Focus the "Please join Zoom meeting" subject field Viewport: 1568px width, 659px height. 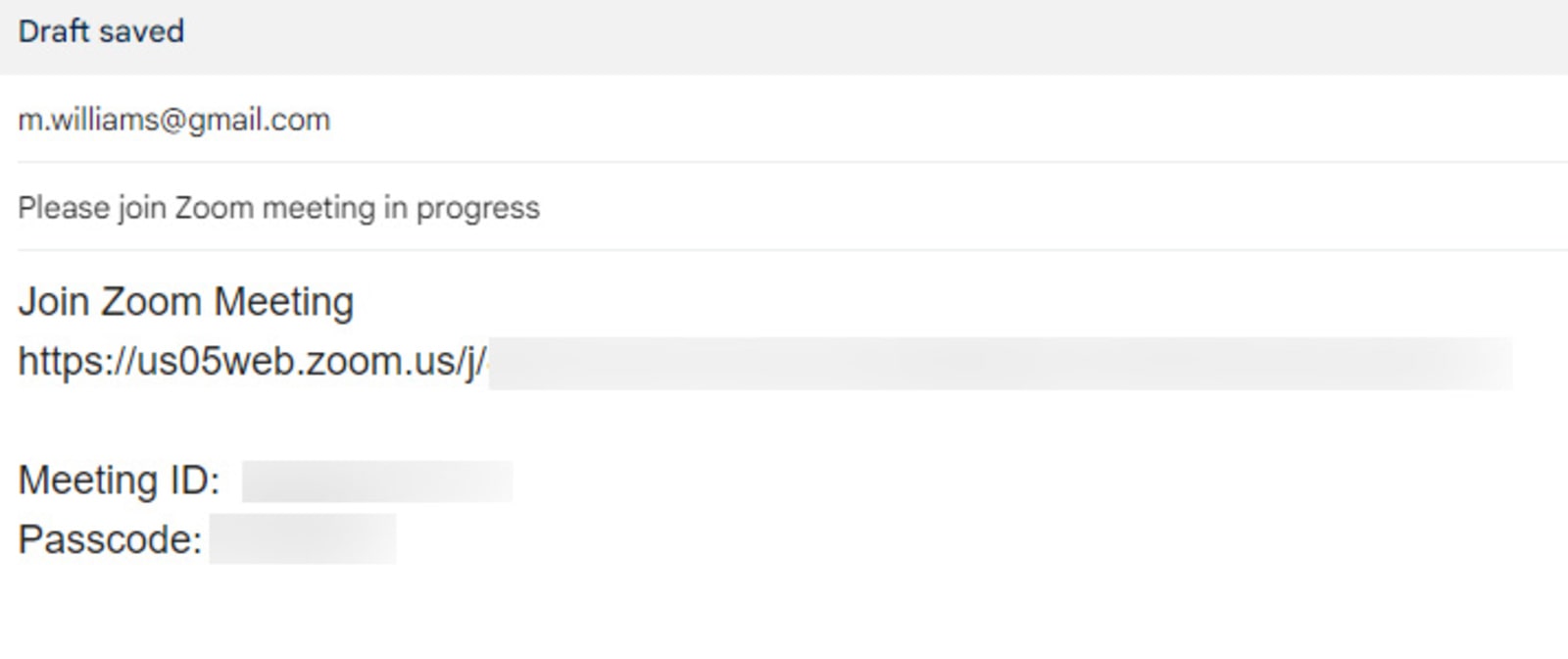point(278,208)
